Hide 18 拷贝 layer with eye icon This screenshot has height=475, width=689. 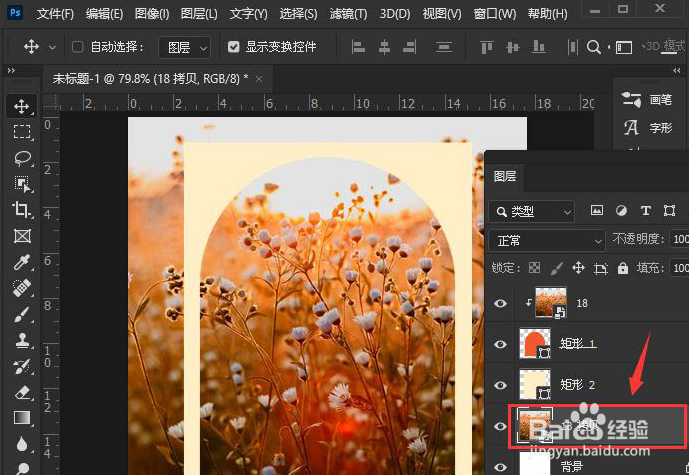click(x=500, y=426)
